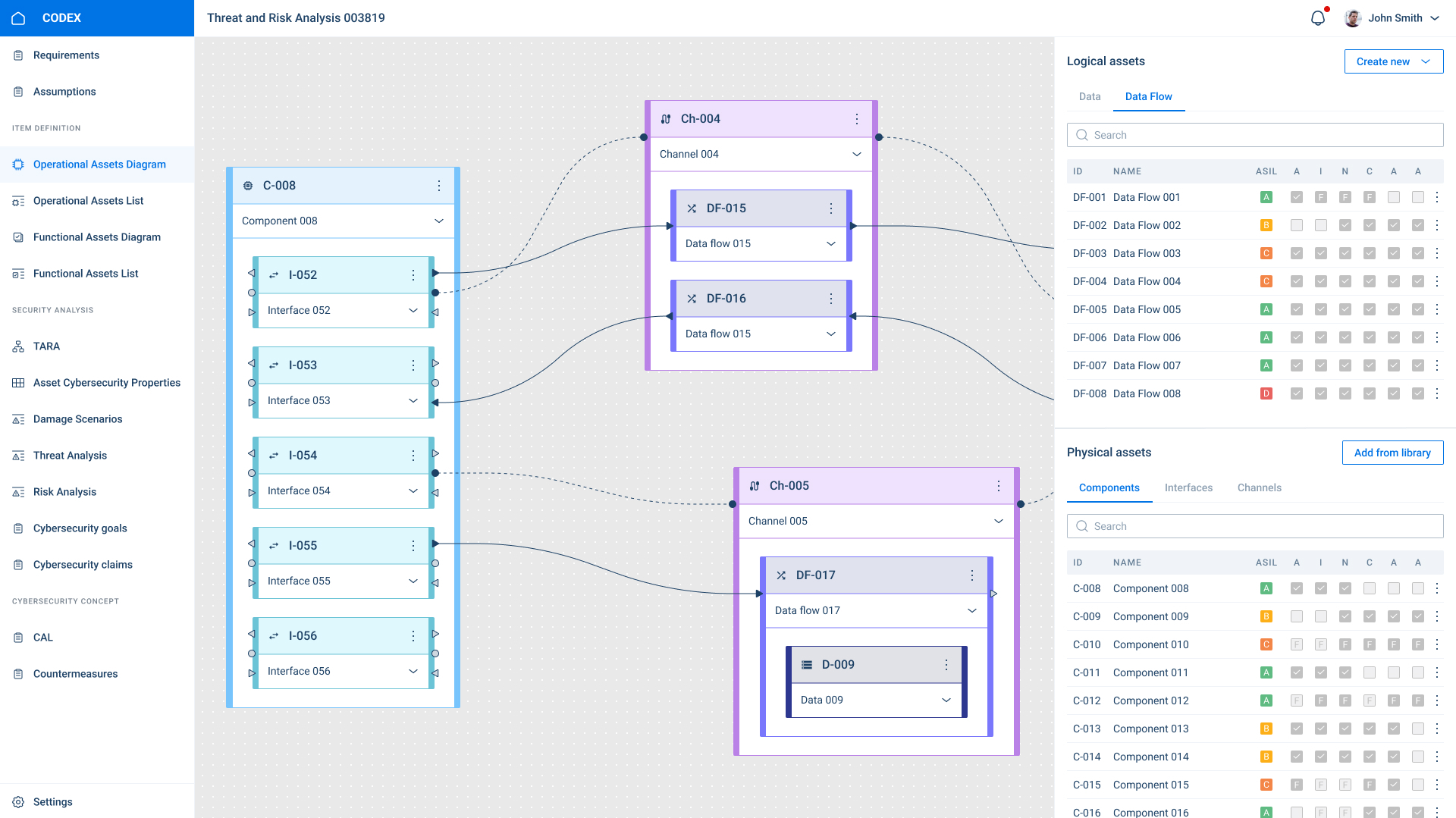The width and height of the screenshot is (1456, 818).
Task: Open kebab menu on I-054 interface
Action: [x=413, y=456]
